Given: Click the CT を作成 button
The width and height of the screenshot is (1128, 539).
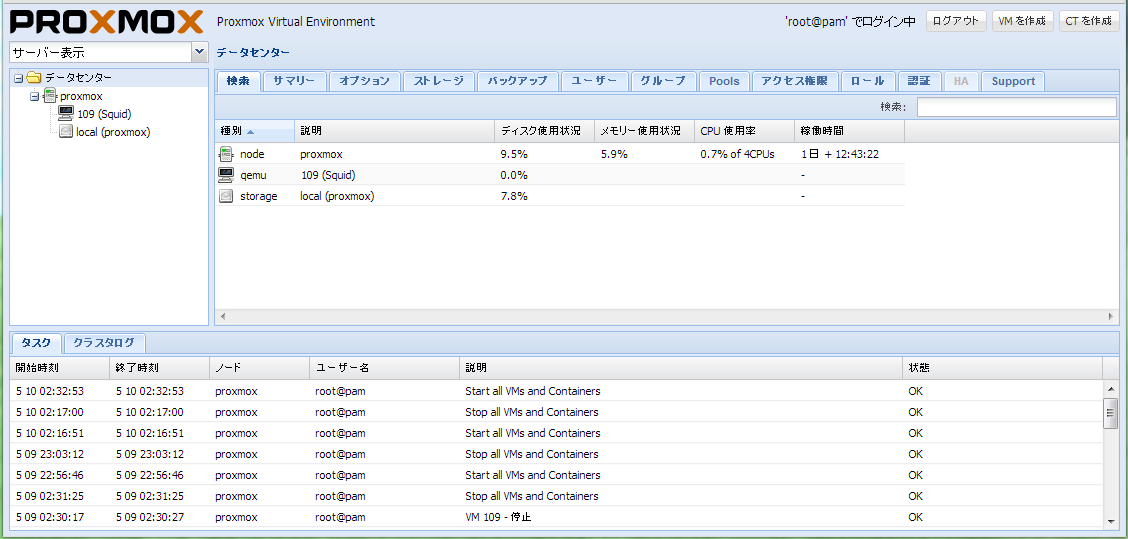Looking at the screenshot, I should pyautogui.click(x=1088, y=21).
